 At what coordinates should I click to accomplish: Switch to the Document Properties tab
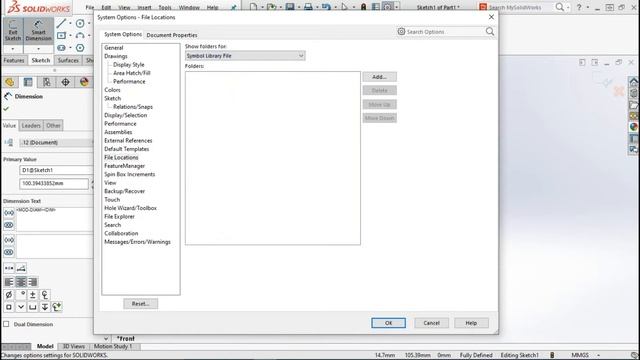pyautogui.click(x=172, y=35)
